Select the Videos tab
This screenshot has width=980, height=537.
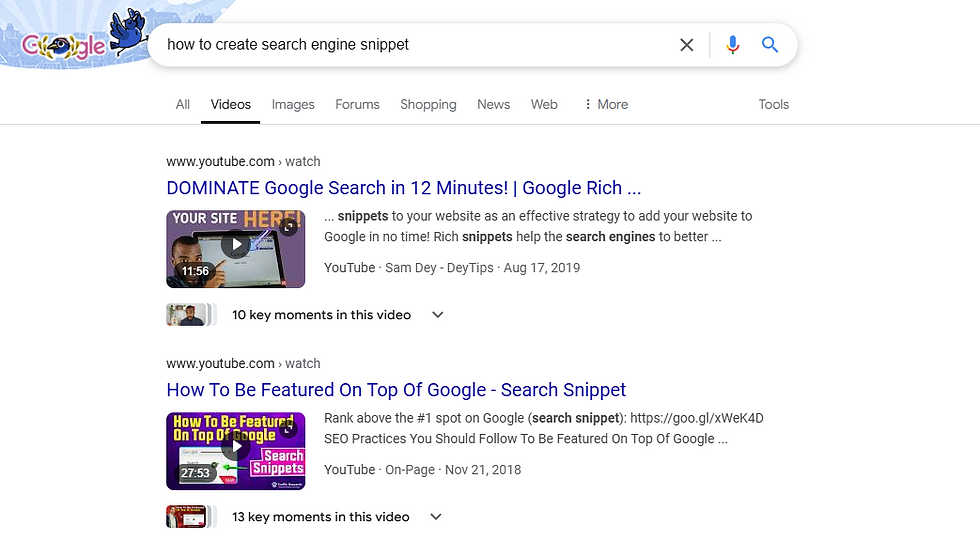231,104
